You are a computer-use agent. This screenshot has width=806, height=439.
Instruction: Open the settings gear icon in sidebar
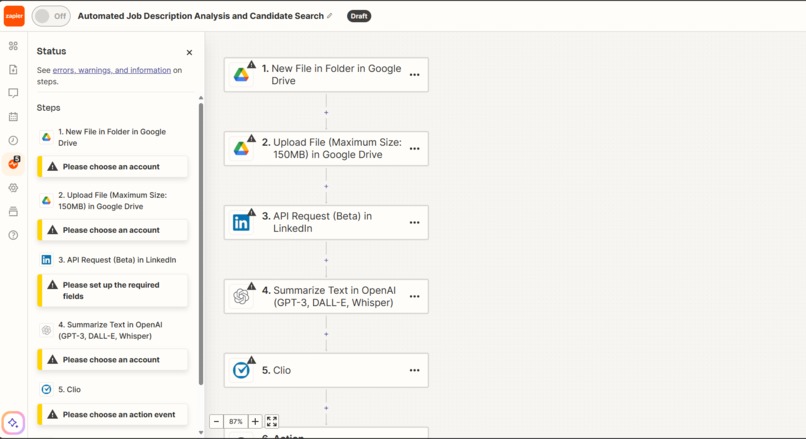(x=13, y=188)
